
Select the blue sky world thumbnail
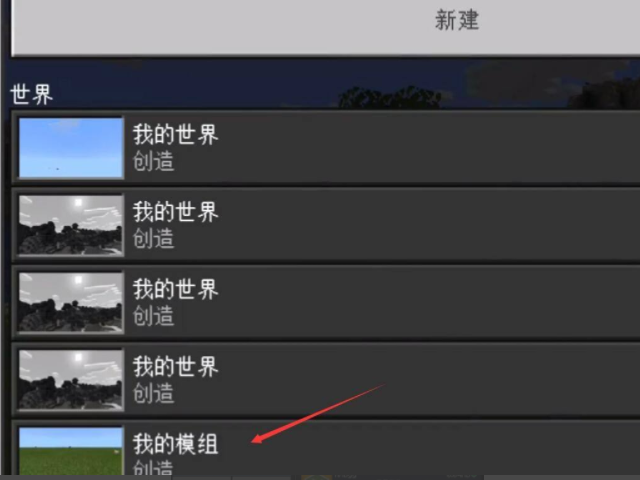tap(71, 148)
